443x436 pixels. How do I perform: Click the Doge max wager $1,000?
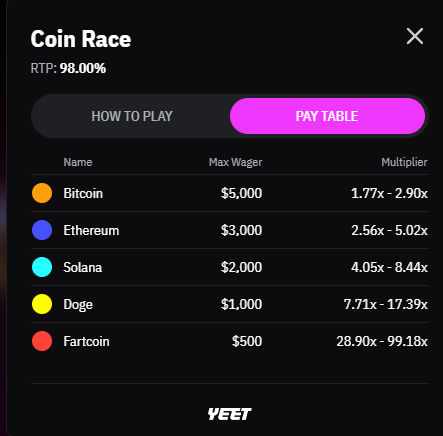coord(241,304)
